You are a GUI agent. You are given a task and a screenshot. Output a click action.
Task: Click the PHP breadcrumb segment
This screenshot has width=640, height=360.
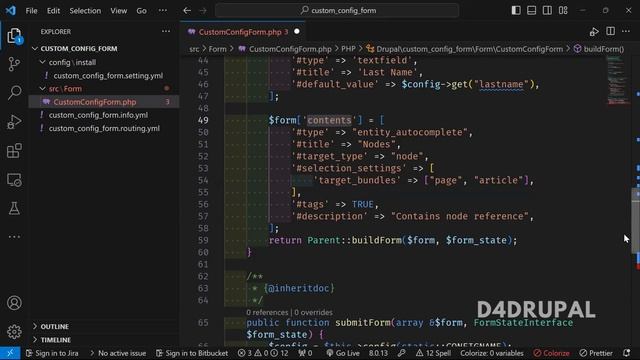[x=348, y=49]
